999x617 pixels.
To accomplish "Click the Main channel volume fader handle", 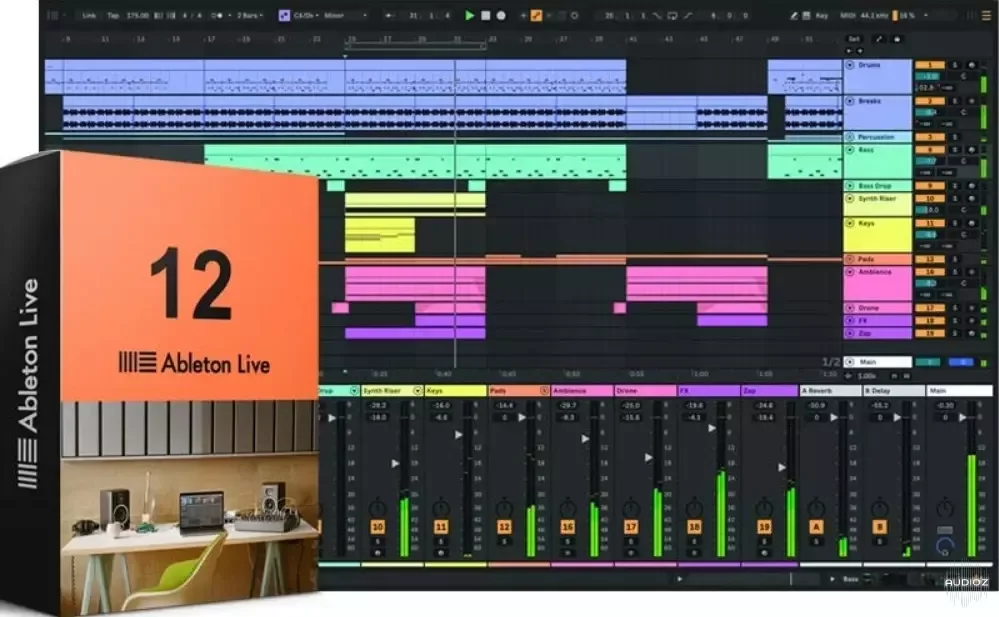I will (963, 417).
